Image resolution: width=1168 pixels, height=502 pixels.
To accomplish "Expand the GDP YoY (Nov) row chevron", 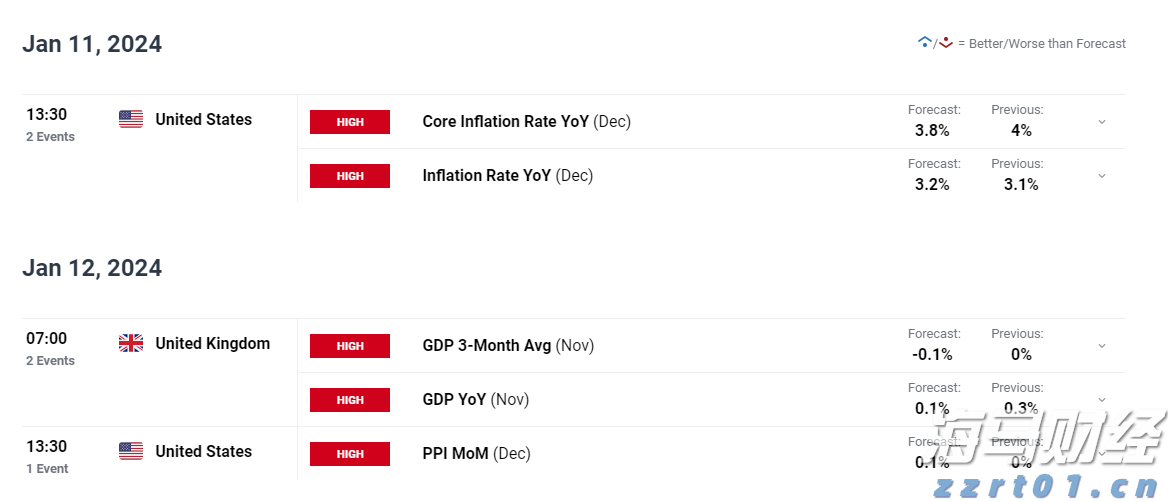I will coord(1102,400).
